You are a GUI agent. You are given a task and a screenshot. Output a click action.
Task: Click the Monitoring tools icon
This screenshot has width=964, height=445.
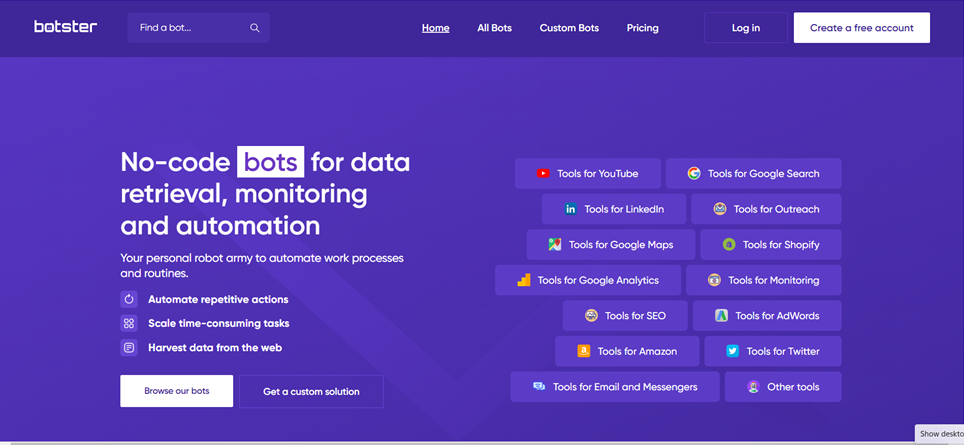coord(714,280)
